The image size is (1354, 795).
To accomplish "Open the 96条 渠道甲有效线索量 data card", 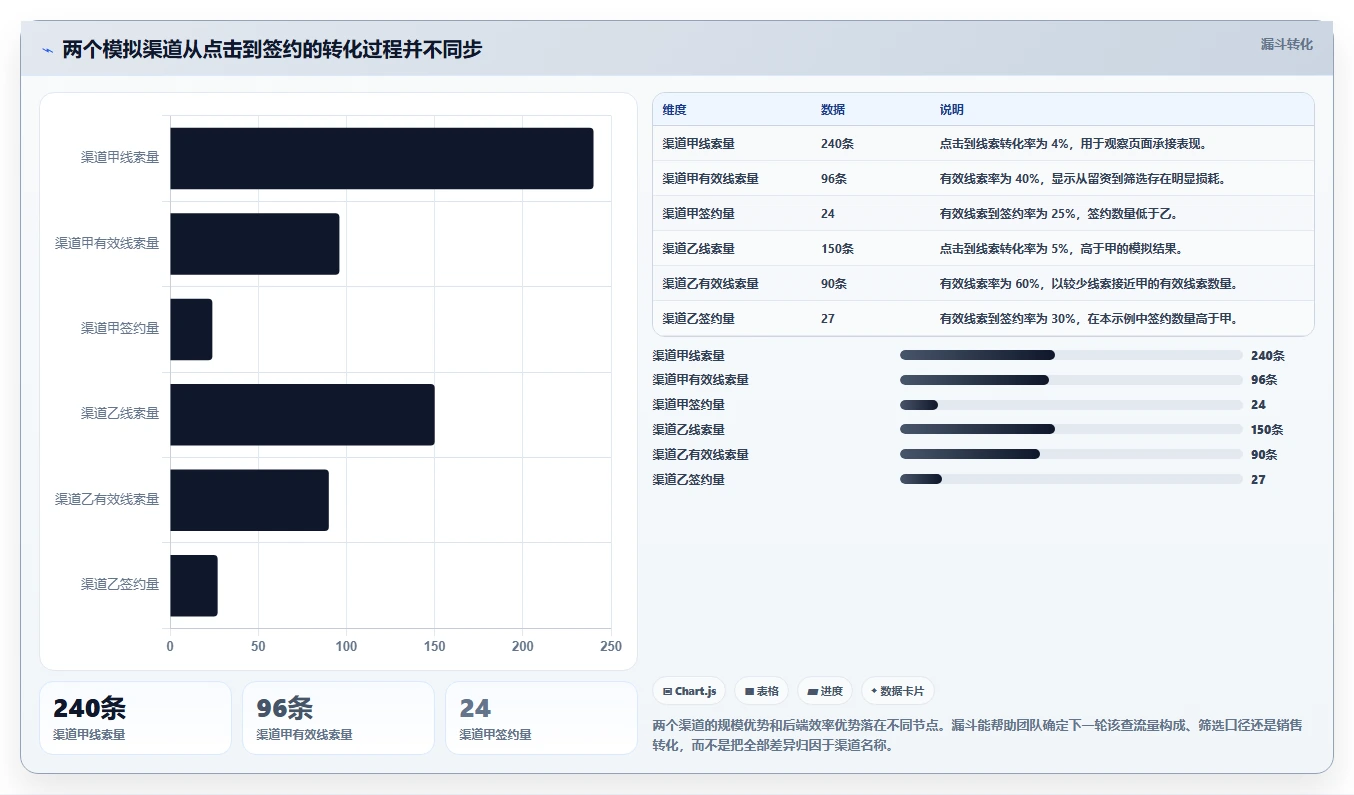I will tap(338, 718).
